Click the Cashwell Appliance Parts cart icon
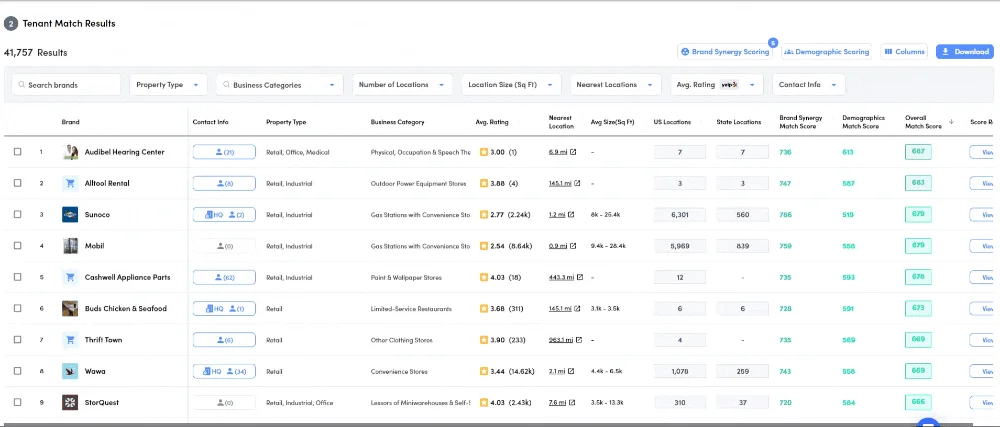Screen dimensions: 1000x427 tap(70, 277)
